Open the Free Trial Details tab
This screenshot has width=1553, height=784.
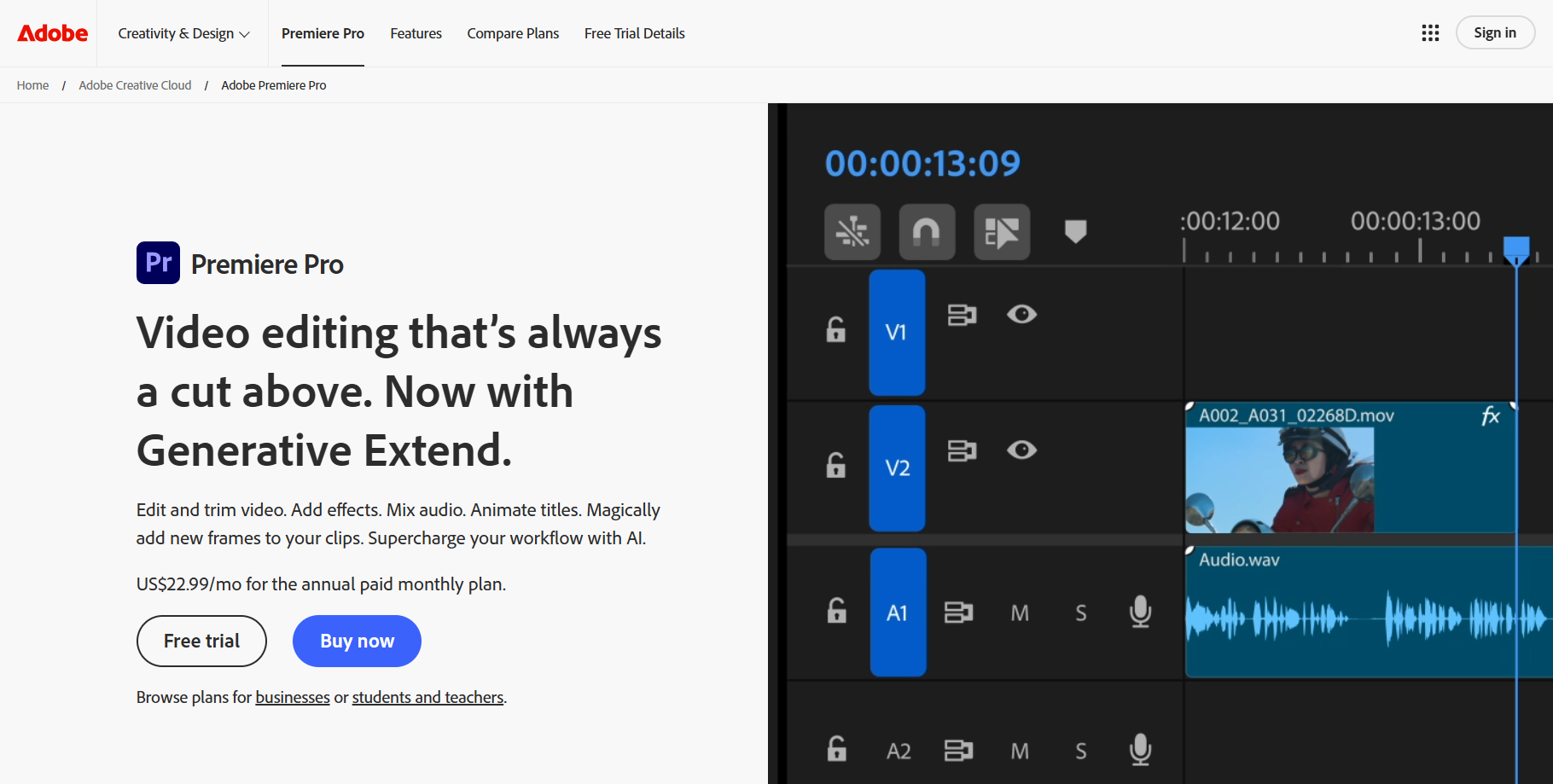634,33
